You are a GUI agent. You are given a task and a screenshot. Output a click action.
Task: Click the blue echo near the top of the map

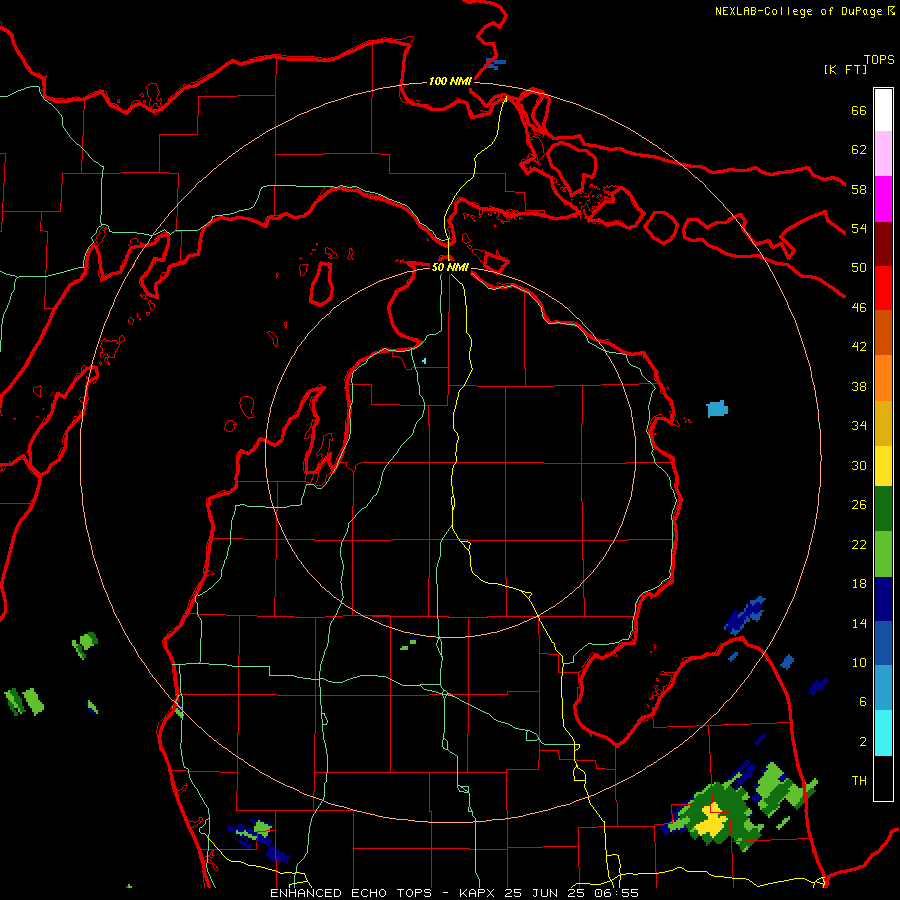(x=495, y=62)
